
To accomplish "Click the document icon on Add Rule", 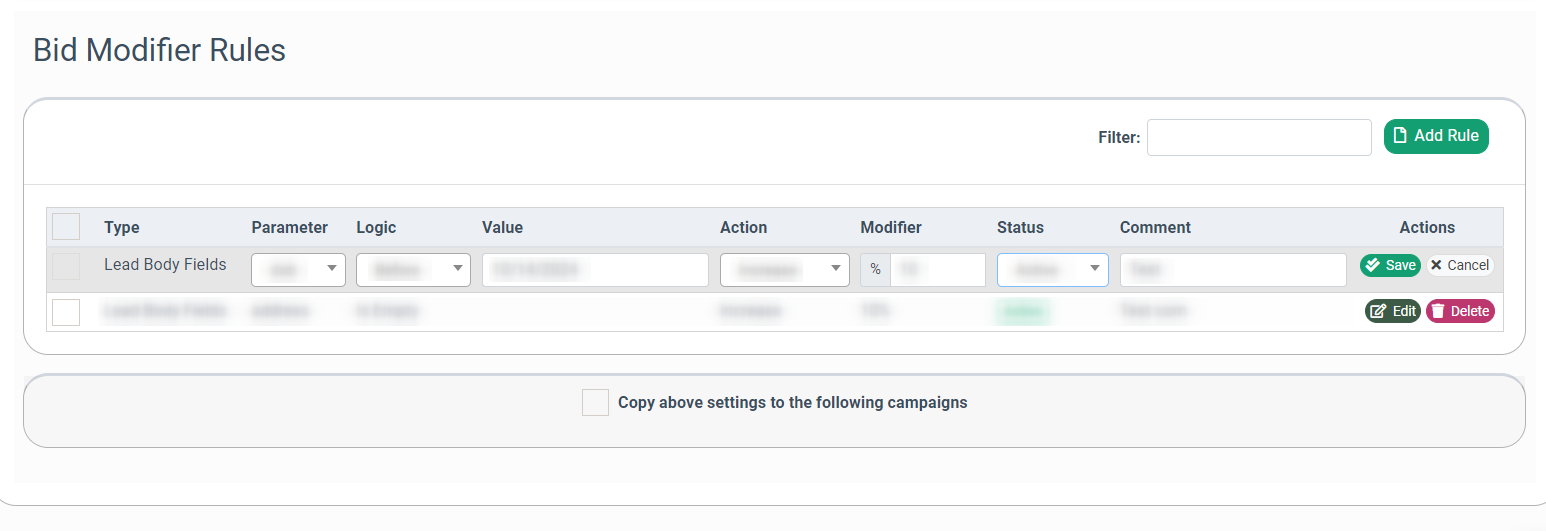I will click(1401, 136).
